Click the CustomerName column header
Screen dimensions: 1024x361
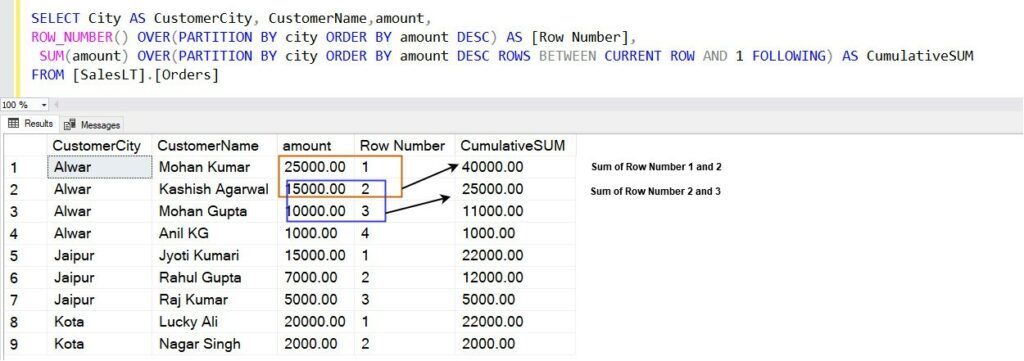[214, 146]
